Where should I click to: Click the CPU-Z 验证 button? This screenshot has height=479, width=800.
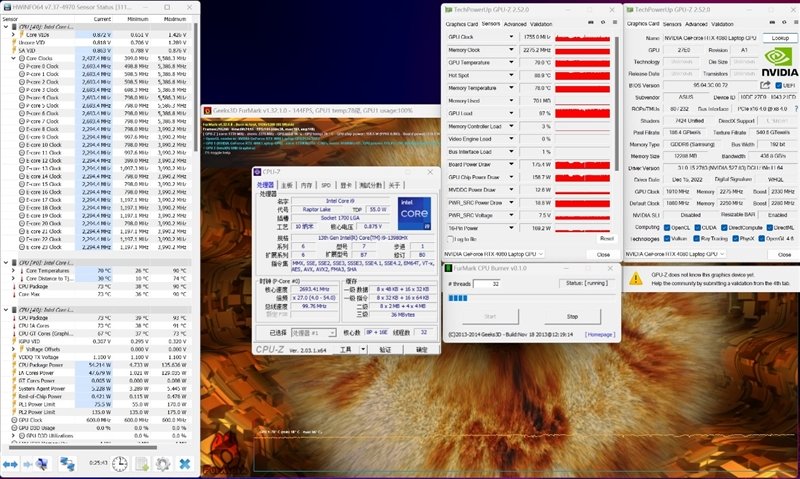386,349
